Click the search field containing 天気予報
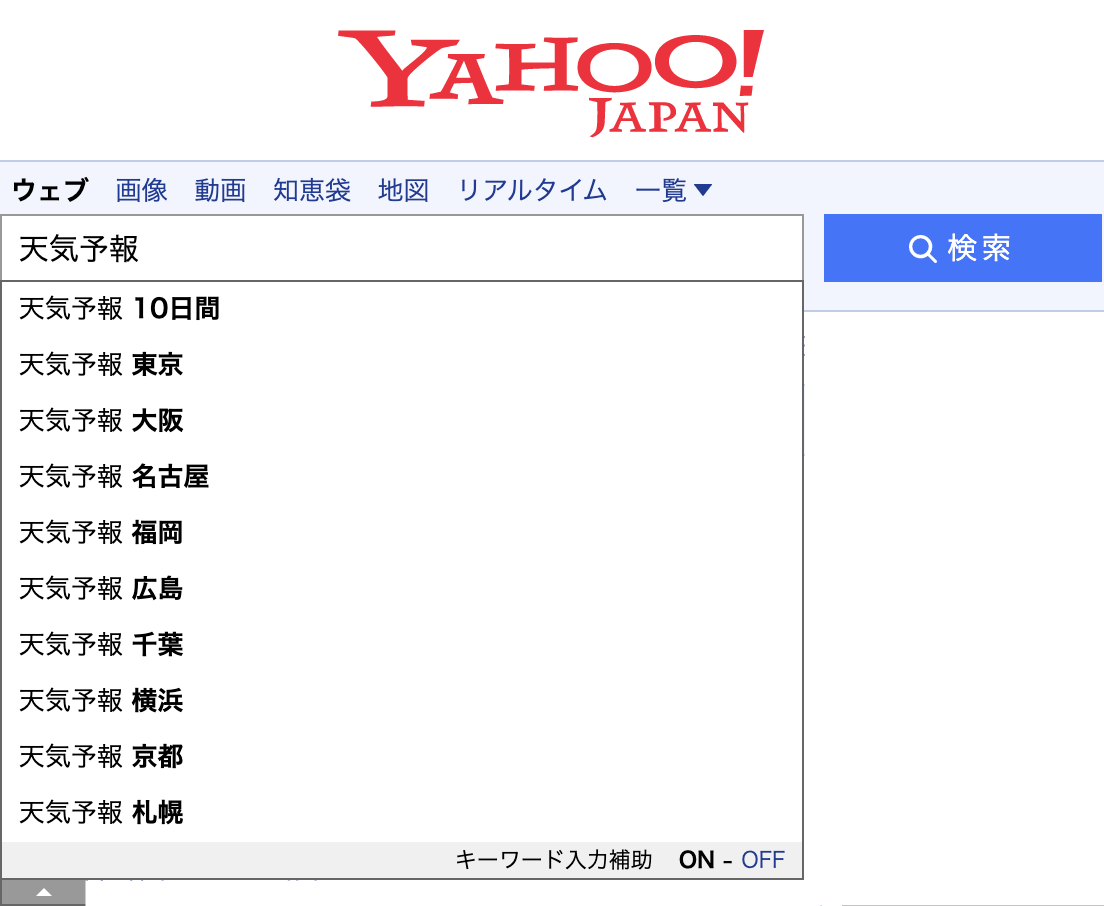Viewport: 1104px width, 906px height. tap(402, 248)
